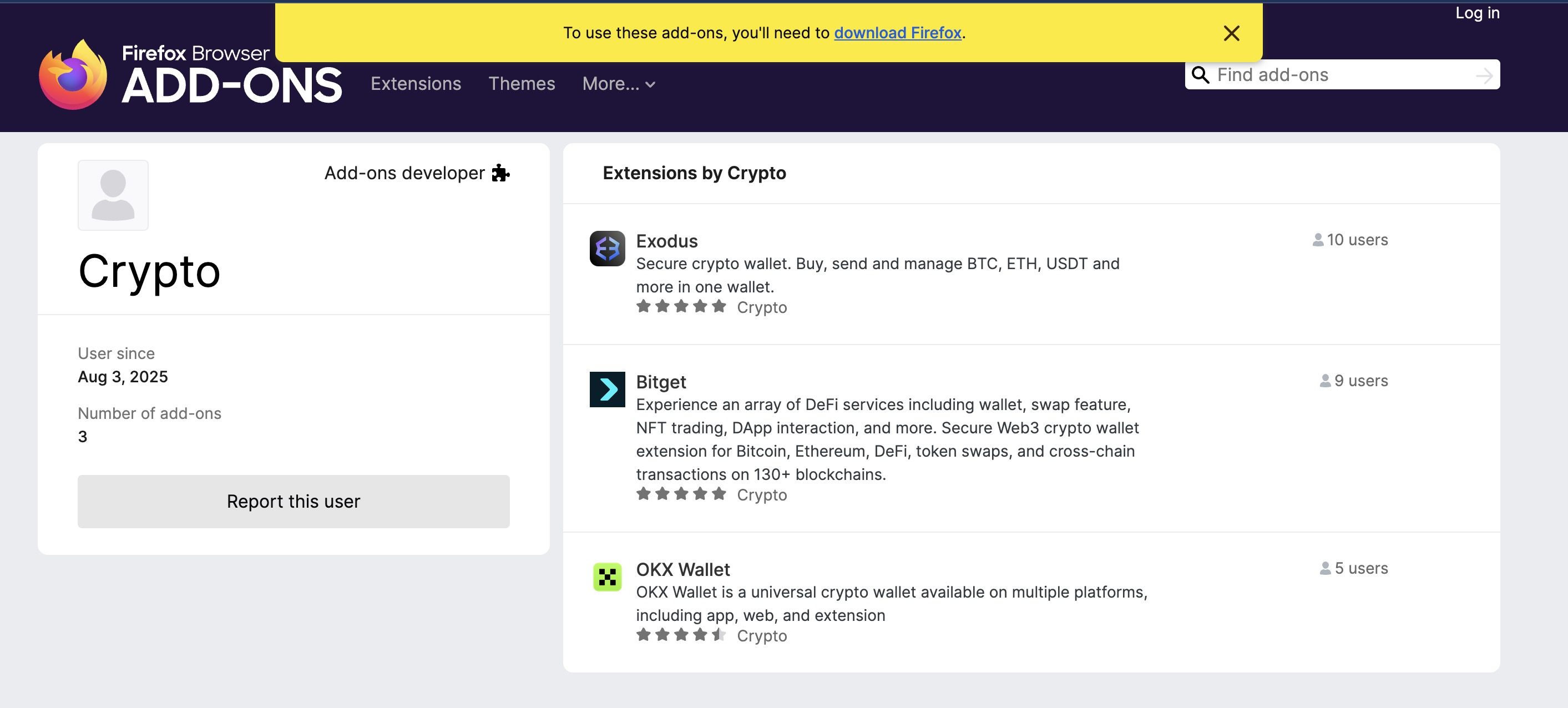
Task: Click the search magnifier icon
Action: [1200, 75]
